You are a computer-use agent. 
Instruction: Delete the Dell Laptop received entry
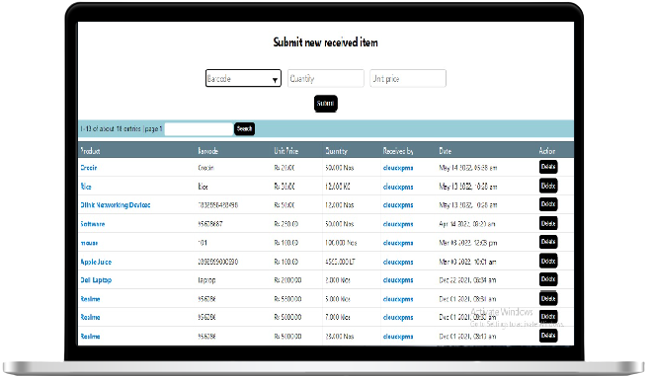[548, 279]
